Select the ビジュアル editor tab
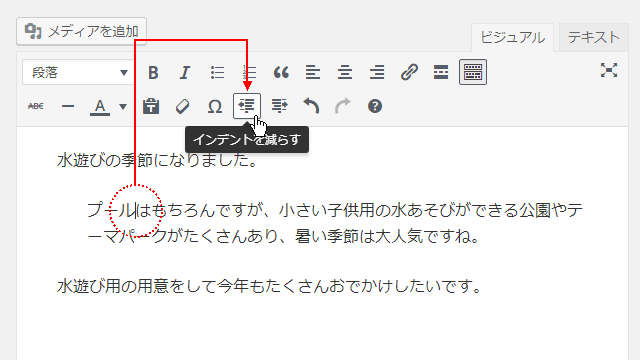Screen dimensions: 640x360 tap(512, 37)
